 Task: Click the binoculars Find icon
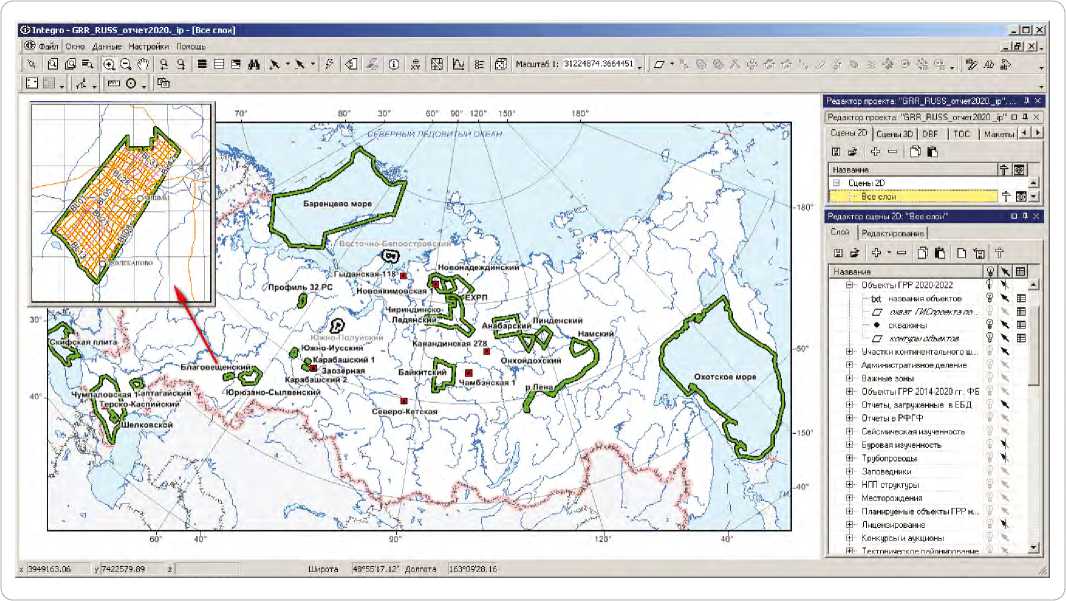[x=254, y=64]
